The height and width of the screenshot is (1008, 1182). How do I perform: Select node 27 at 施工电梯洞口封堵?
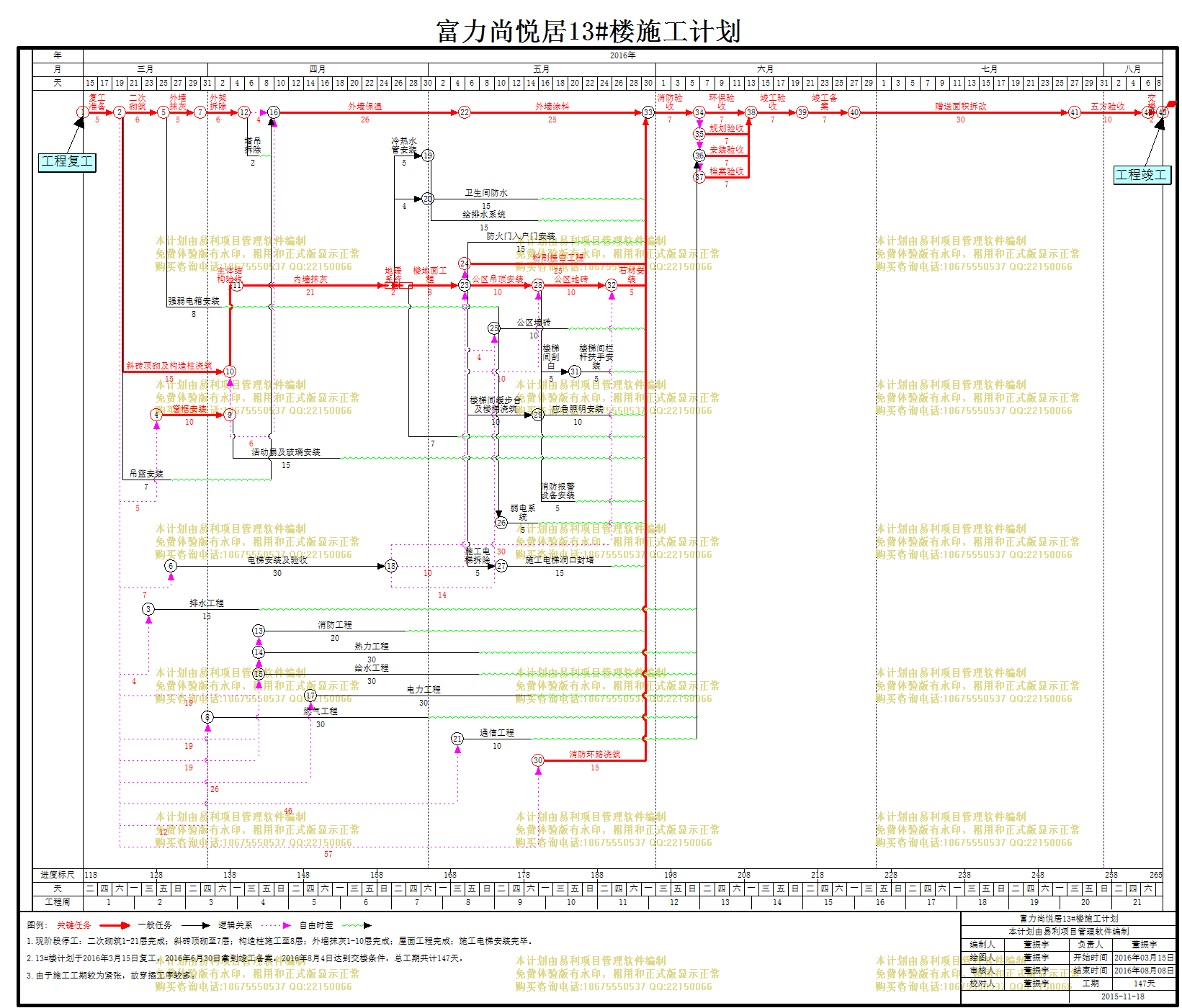click(x=501, y=566)
